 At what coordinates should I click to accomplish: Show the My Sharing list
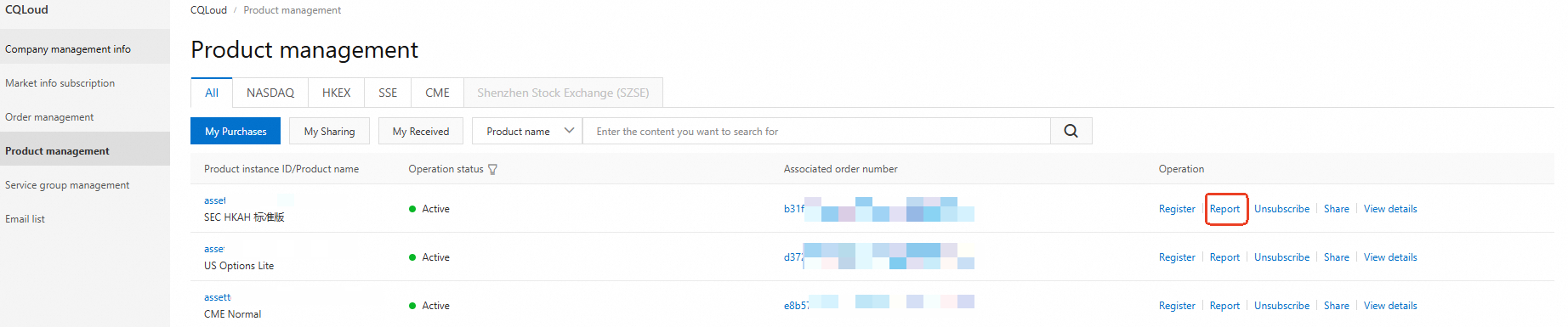coord(329,131)
